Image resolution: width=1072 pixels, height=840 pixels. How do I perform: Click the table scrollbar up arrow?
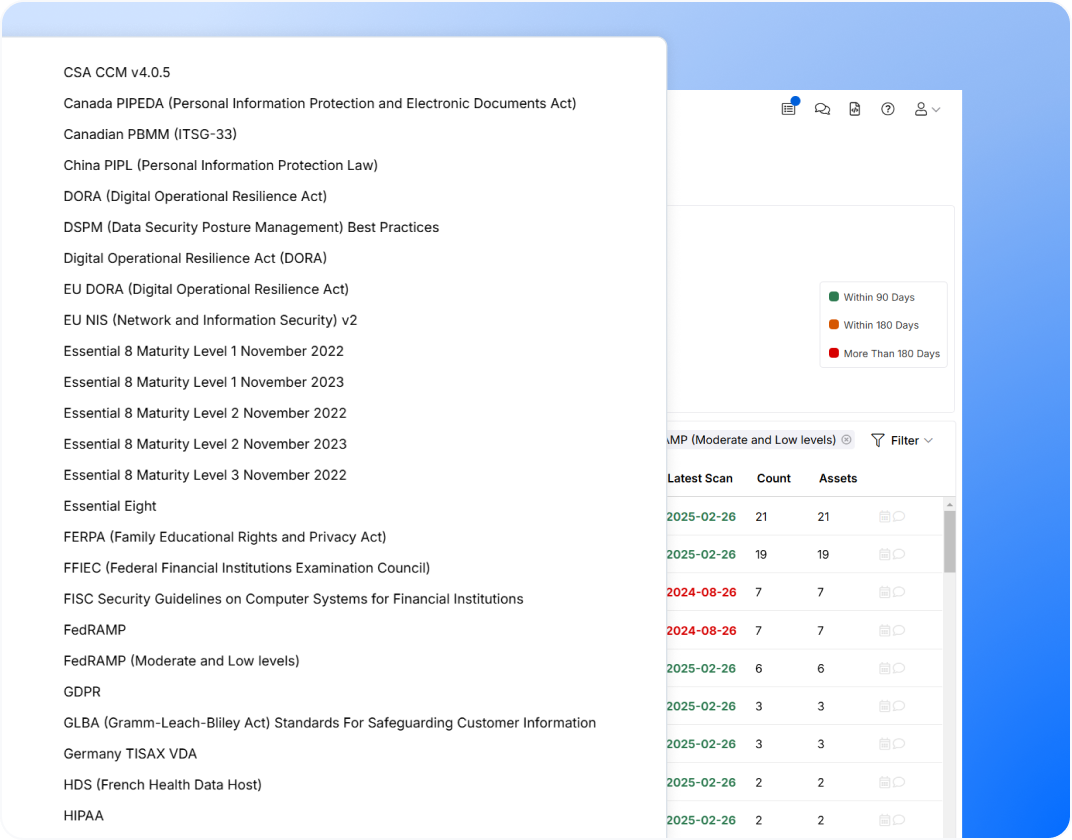pos(949,504)
